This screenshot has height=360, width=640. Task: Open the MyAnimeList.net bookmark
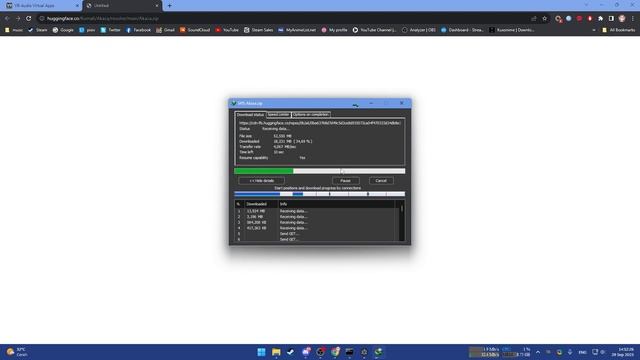[297, 30]
